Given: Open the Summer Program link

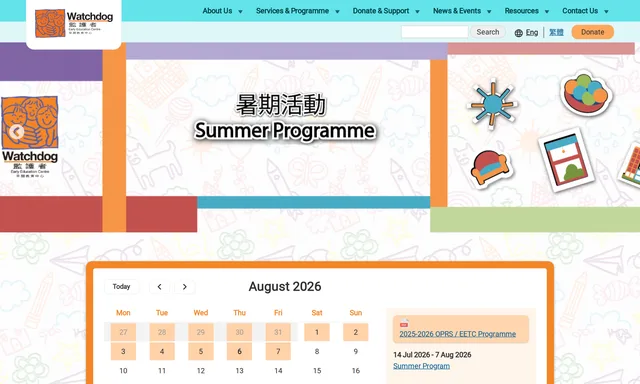Looking at the screenshot, I should (x=422, y=366).
